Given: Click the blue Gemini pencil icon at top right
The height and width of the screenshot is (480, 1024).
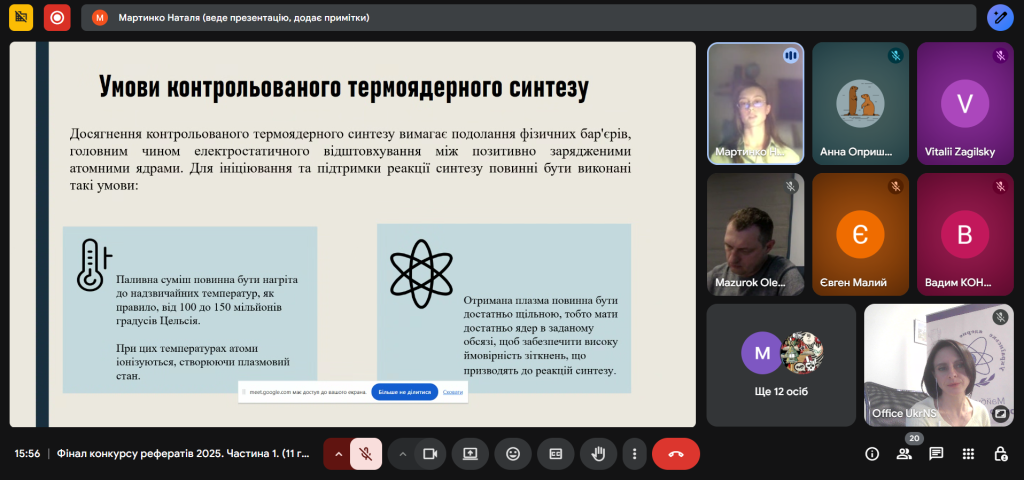Looking at the screenshot, I should point(1000,17).
